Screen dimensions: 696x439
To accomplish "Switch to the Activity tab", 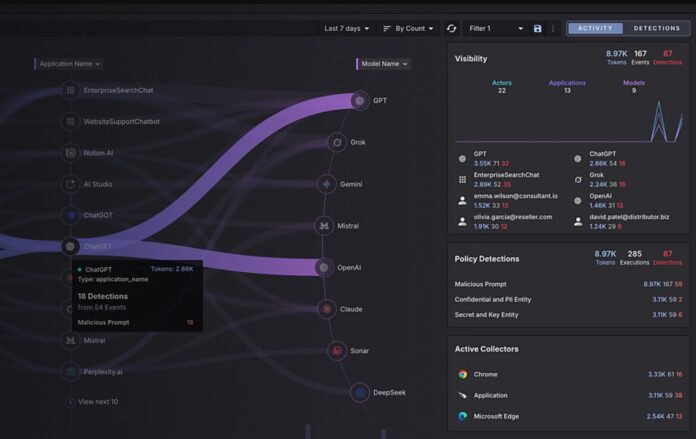I will tap(595, 28).
